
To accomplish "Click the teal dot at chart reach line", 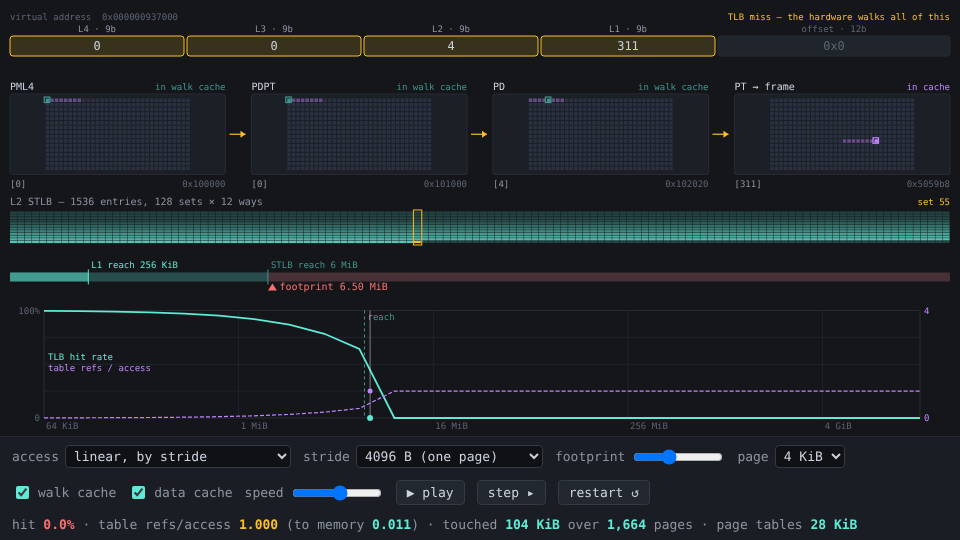I will coord(370,418).
